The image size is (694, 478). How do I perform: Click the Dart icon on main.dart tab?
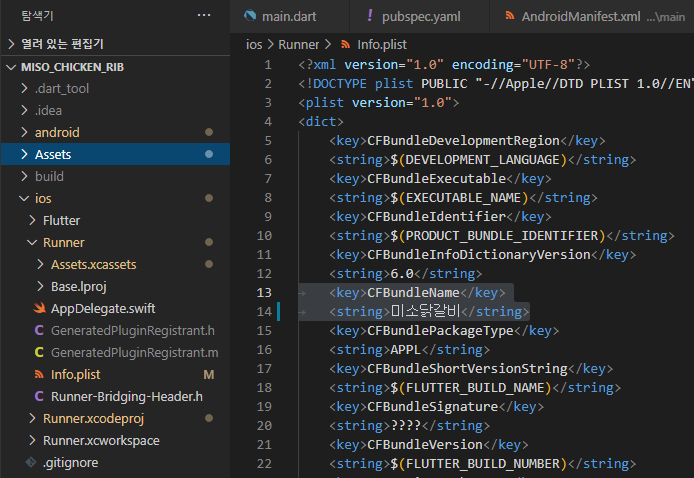point(250,16)
